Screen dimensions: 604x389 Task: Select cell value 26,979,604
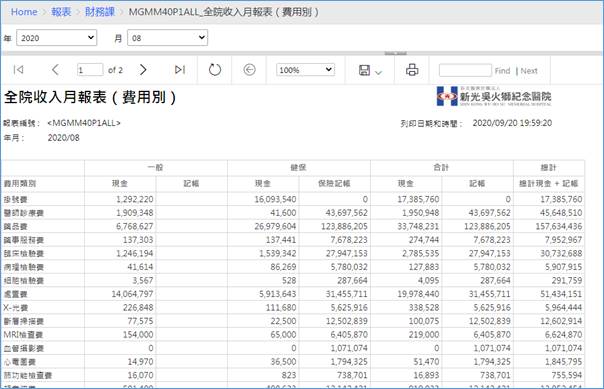[275, 226]
